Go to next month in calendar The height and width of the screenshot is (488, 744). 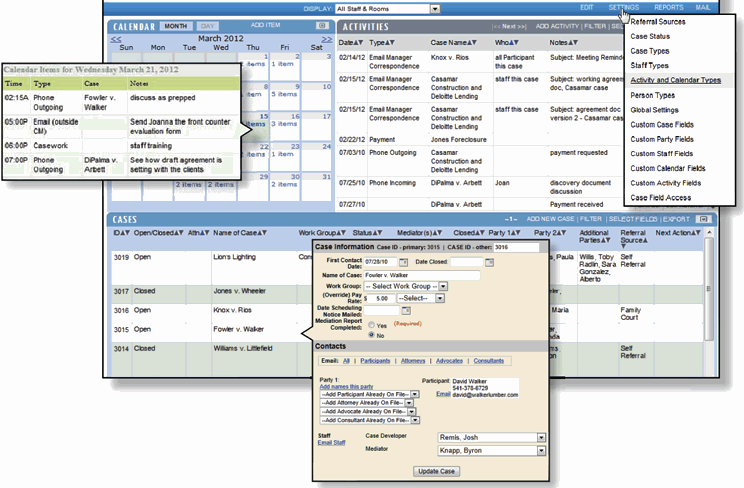click(x=327, y=39)
